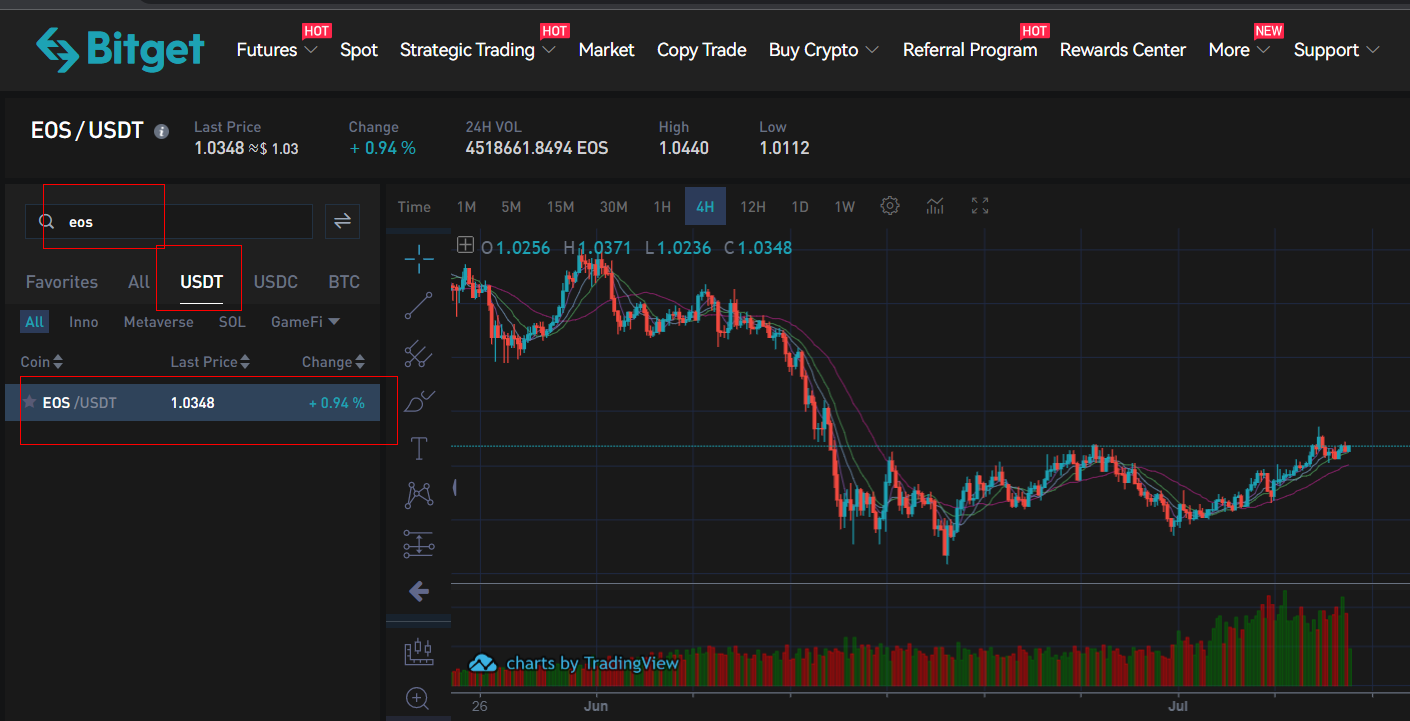Select the trend line drawing tool
1410x721 pixels.
point(418,306)
